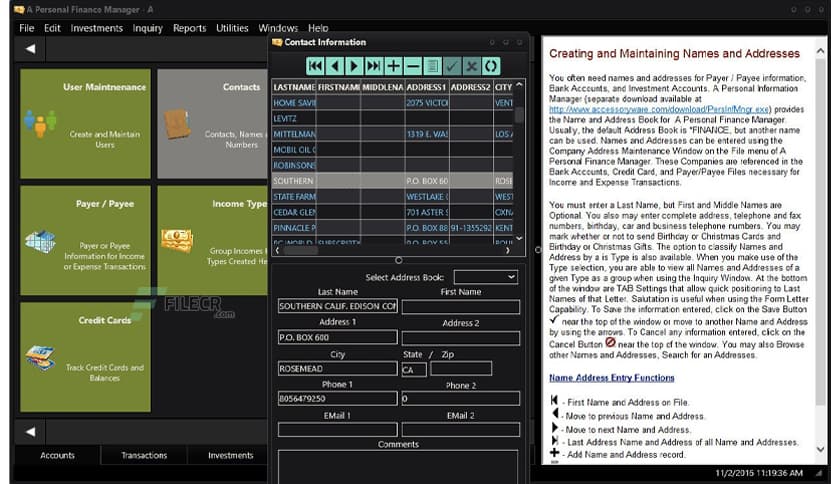The image size is (836, 484).
Task: Click the edit record toolbar icon
Action: (432, 66)
